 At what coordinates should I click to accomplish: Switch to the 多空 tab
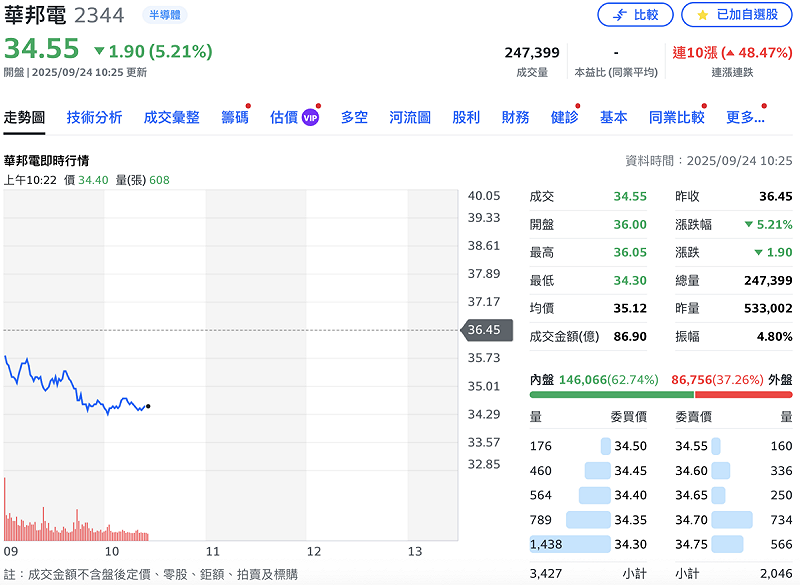[x=355, y=117]
